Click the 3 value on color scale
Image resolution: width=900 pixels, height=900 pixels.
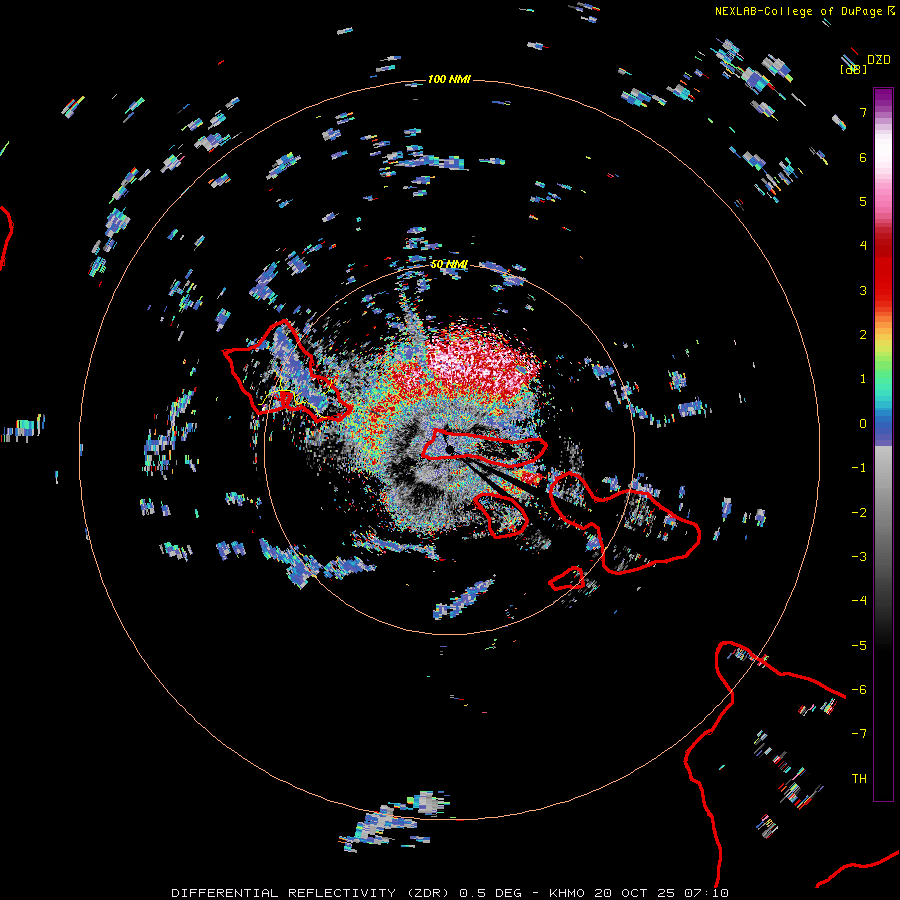pyautogui.click(x=863, y=290)
